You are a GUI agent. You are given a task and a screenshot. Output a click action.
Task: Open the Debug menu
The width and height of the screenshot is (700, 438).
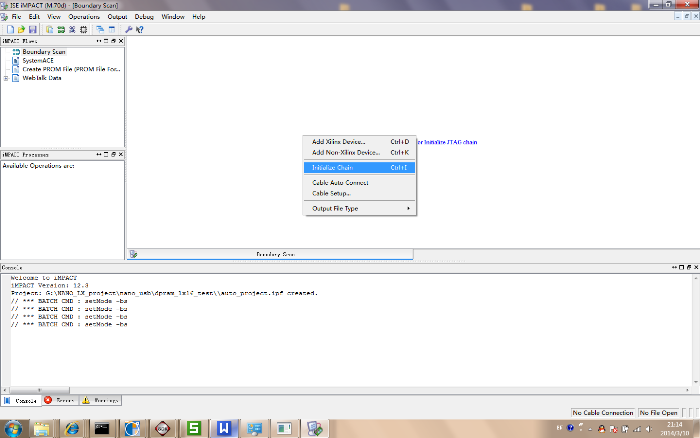[145, 17]
